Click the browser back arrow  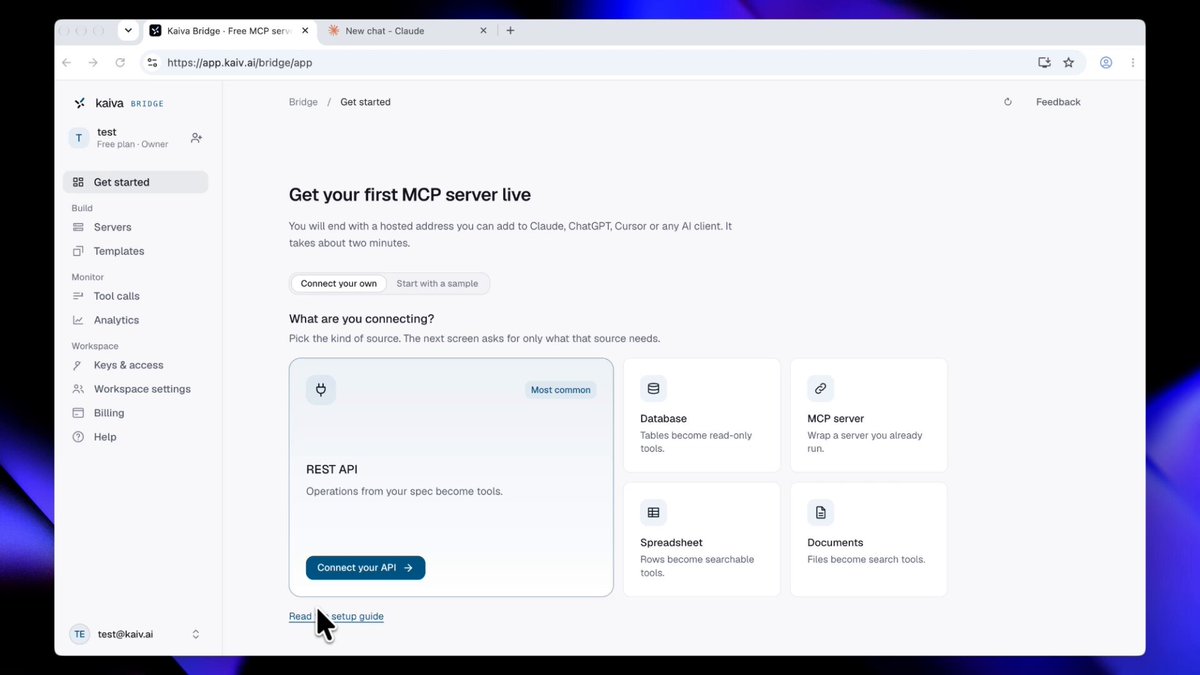click(x=66, y=62)
